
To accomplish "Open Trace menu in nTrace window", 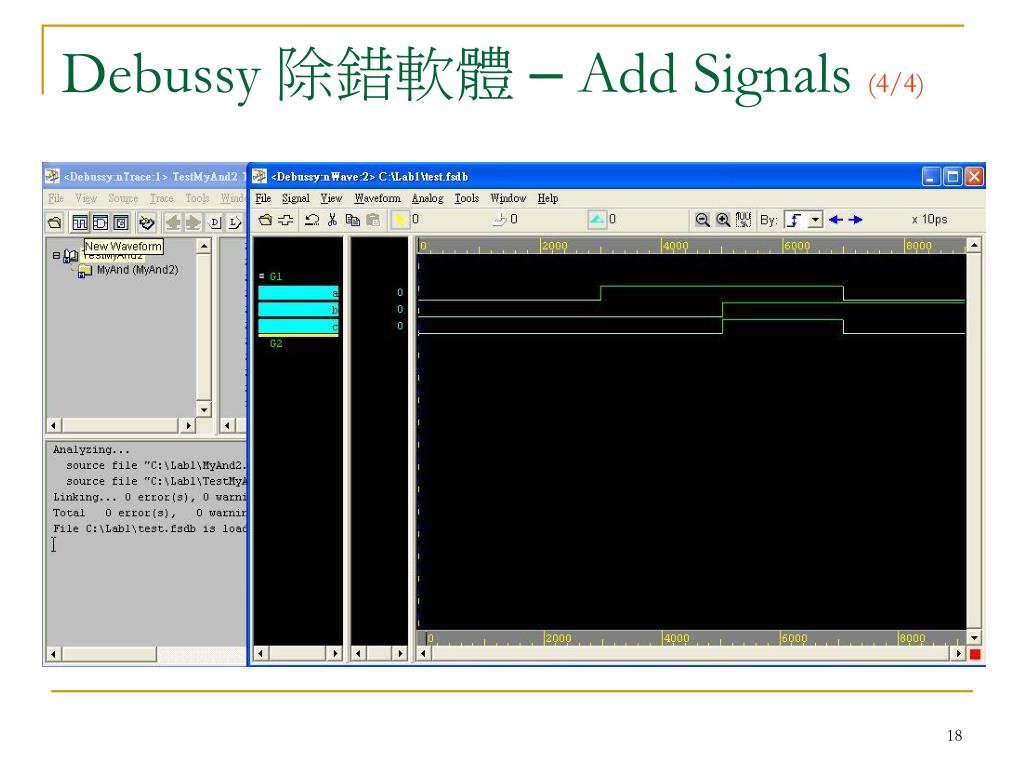I will tap(162, 198).
